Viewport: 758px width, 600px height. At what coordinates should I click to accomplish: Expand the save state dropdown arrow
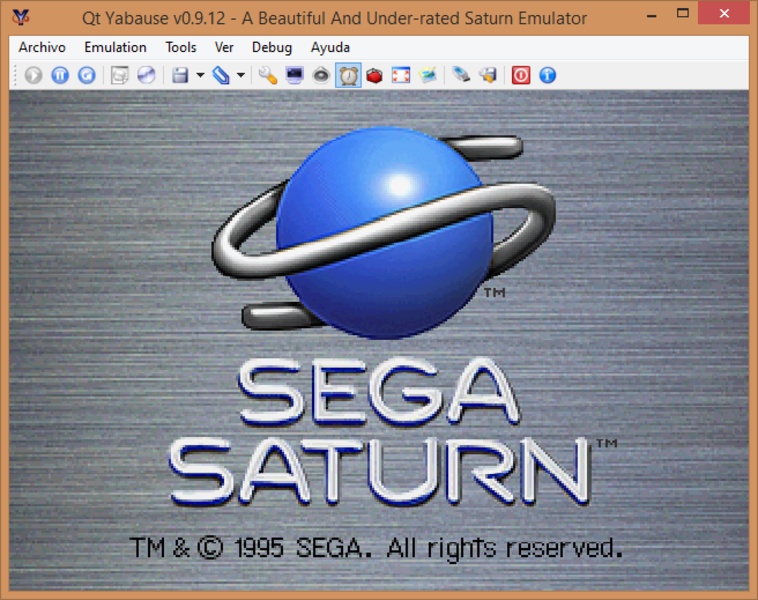(x=200, y=76)
